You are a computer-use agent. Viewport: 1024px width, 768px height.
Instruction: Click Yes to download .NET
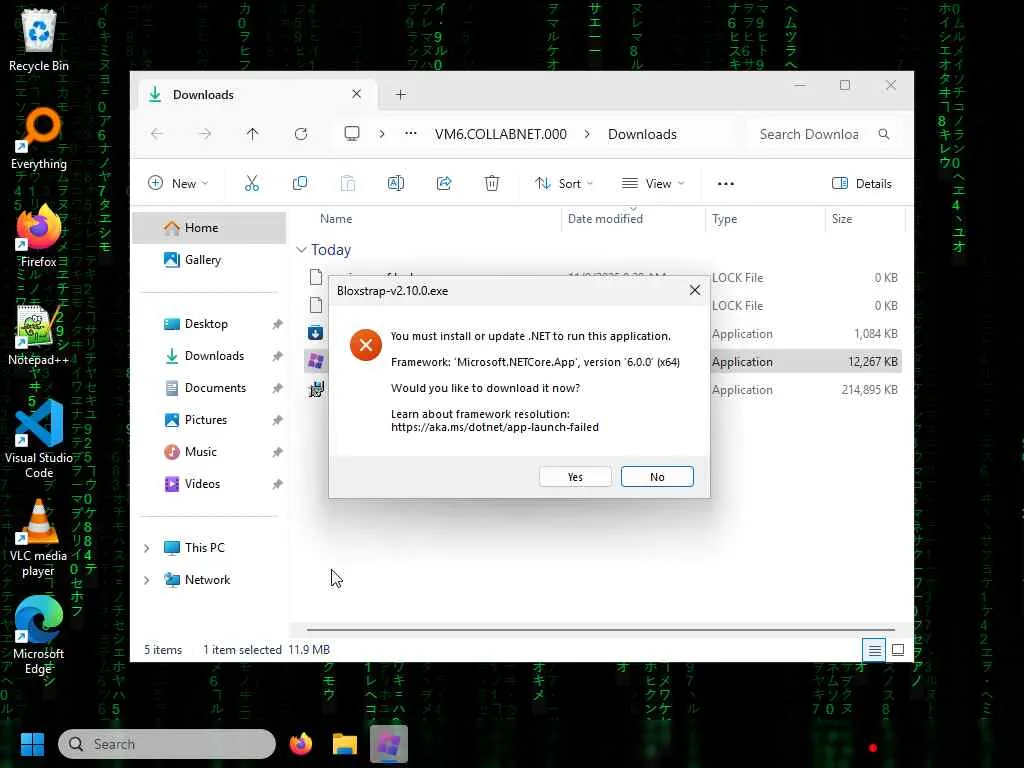point(575,477)
